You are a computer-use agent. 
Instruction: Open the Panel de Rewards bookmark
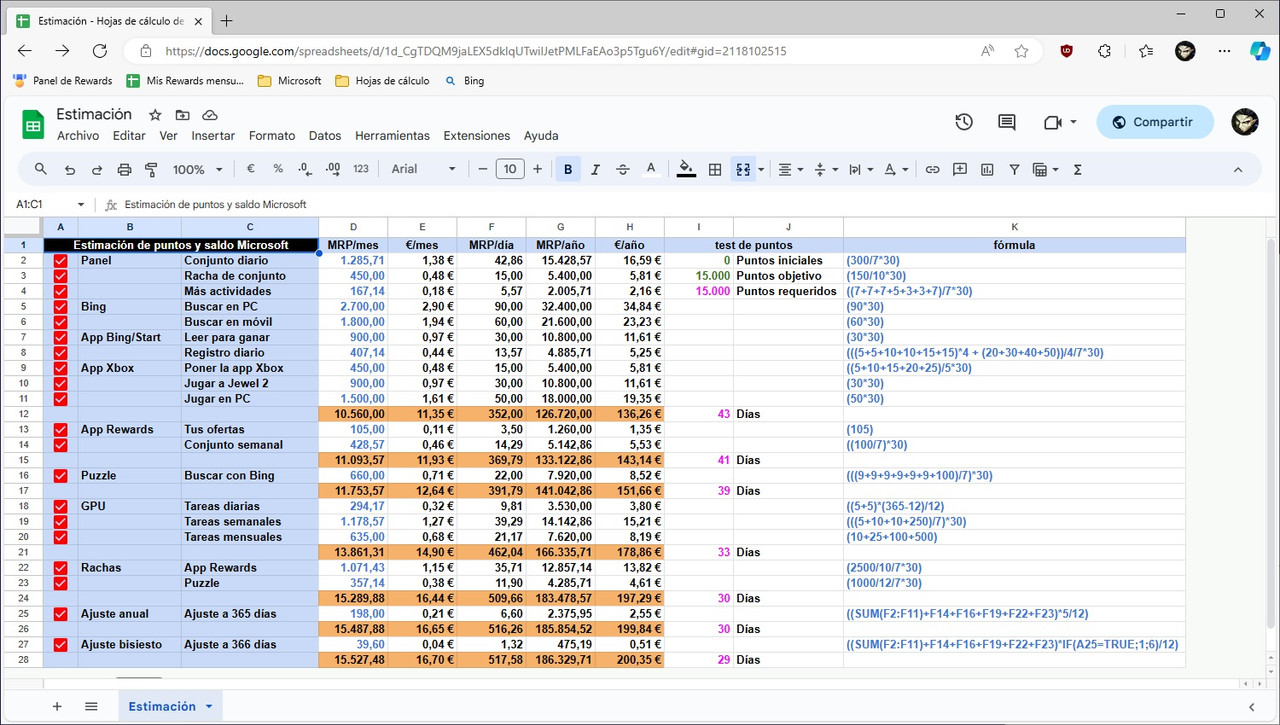[x=62, y=81]
